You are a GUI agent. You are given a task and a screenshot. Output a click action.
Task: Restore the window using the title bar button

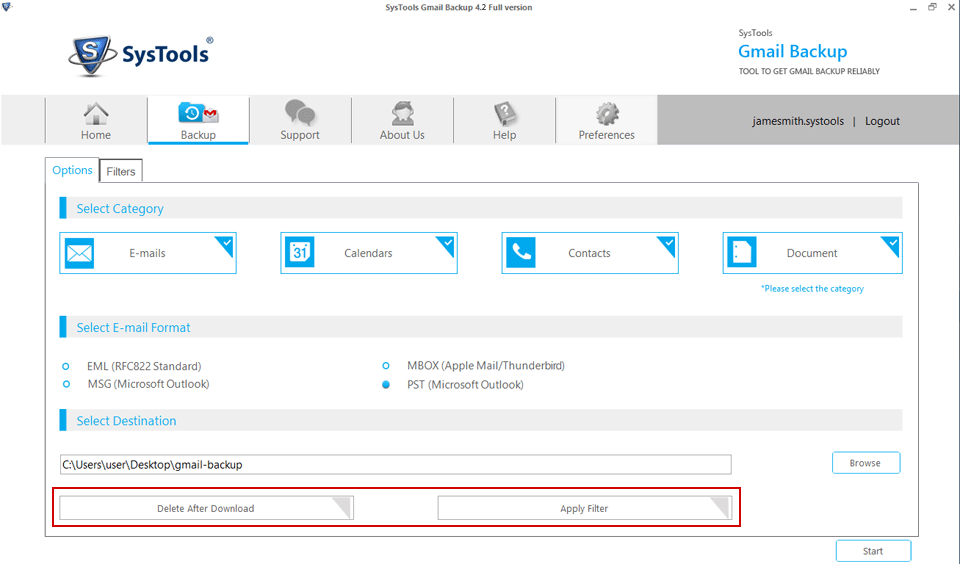tap(932, 7)
